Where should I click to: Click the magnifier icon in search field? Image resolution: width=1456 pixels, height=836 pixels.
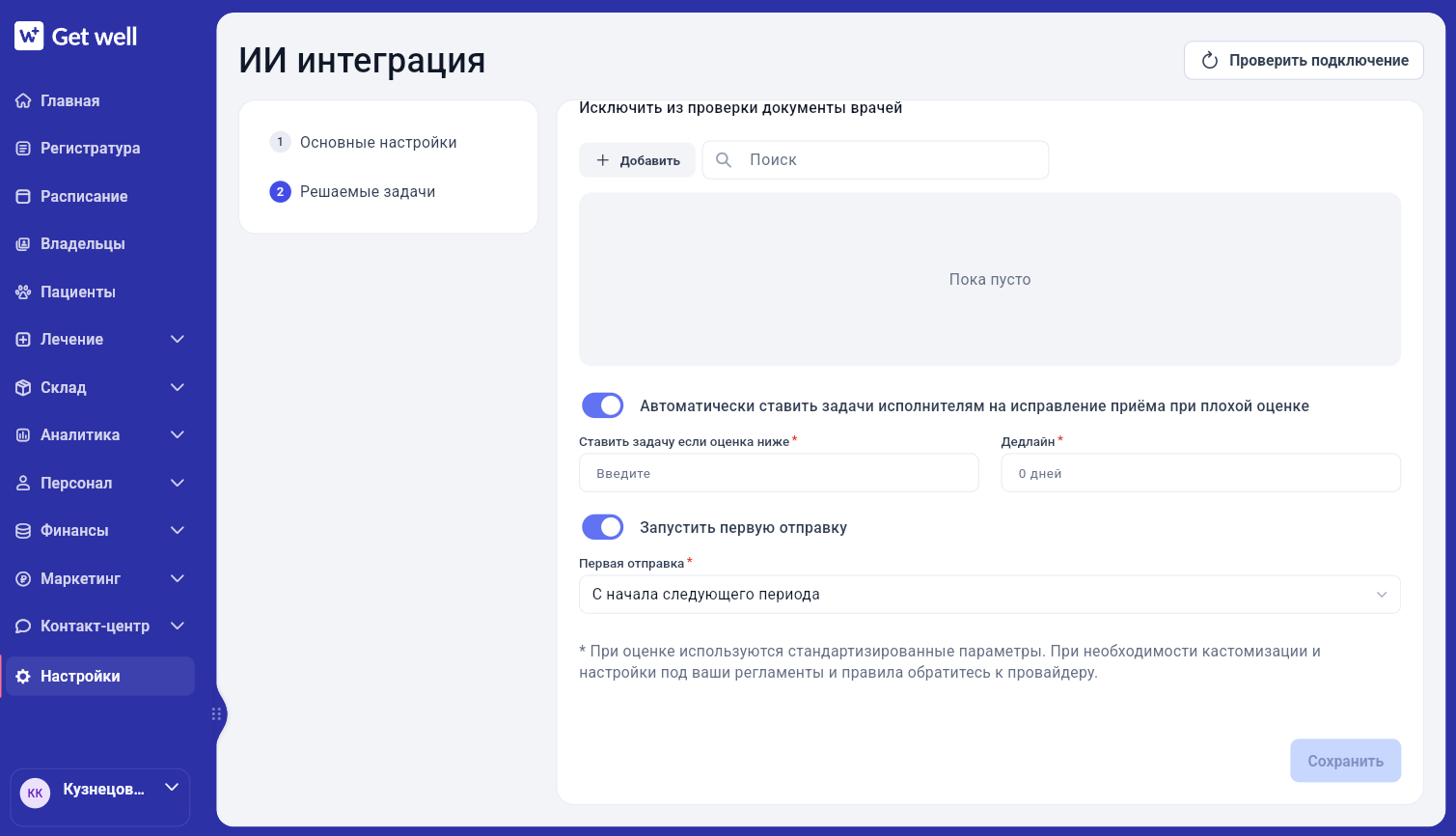click(724, 160)
